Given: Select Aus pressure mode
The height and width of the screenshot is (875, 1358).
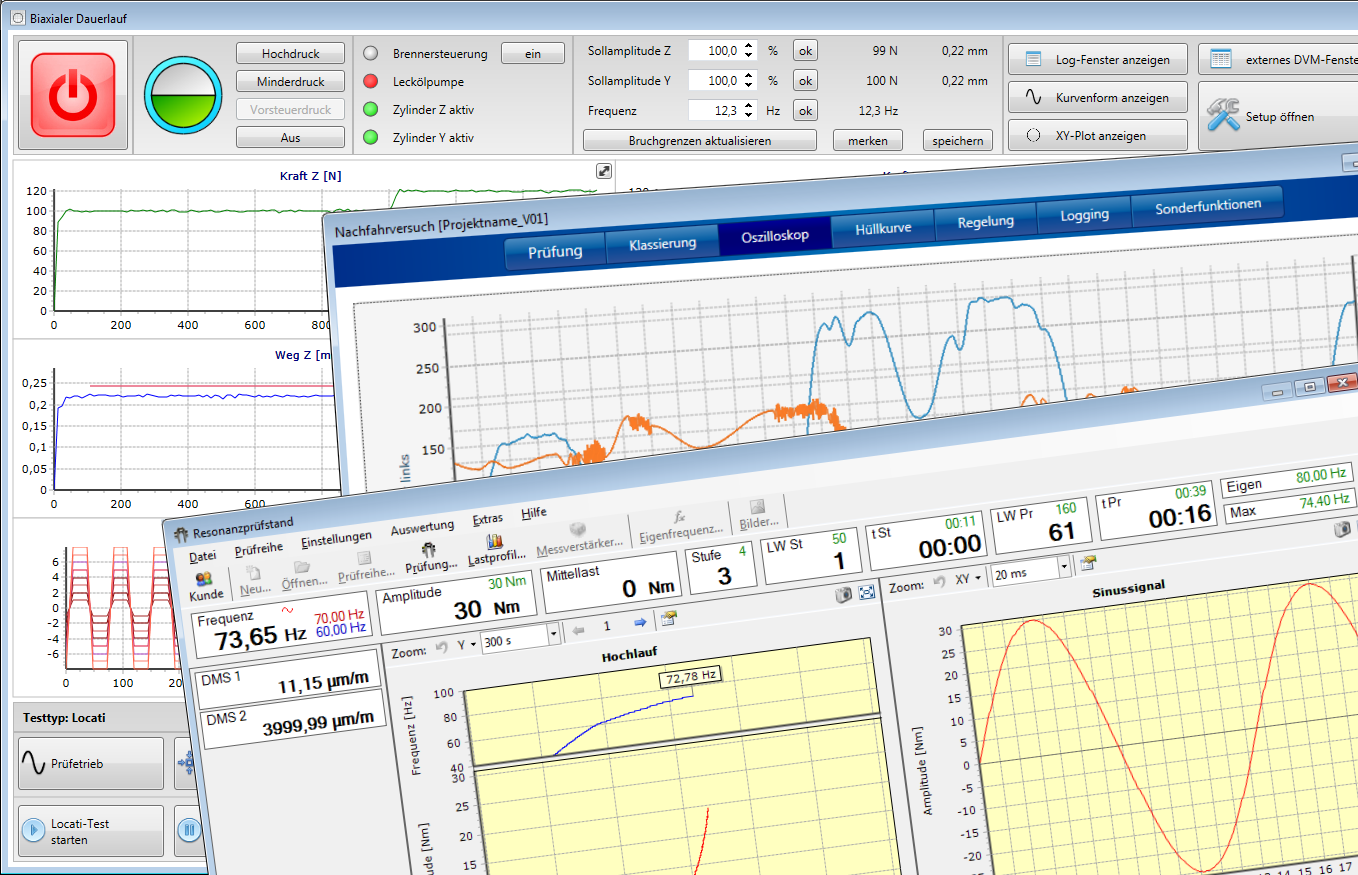Looking at the screenshot, I should pyautogui.click(x=291, y=138).
